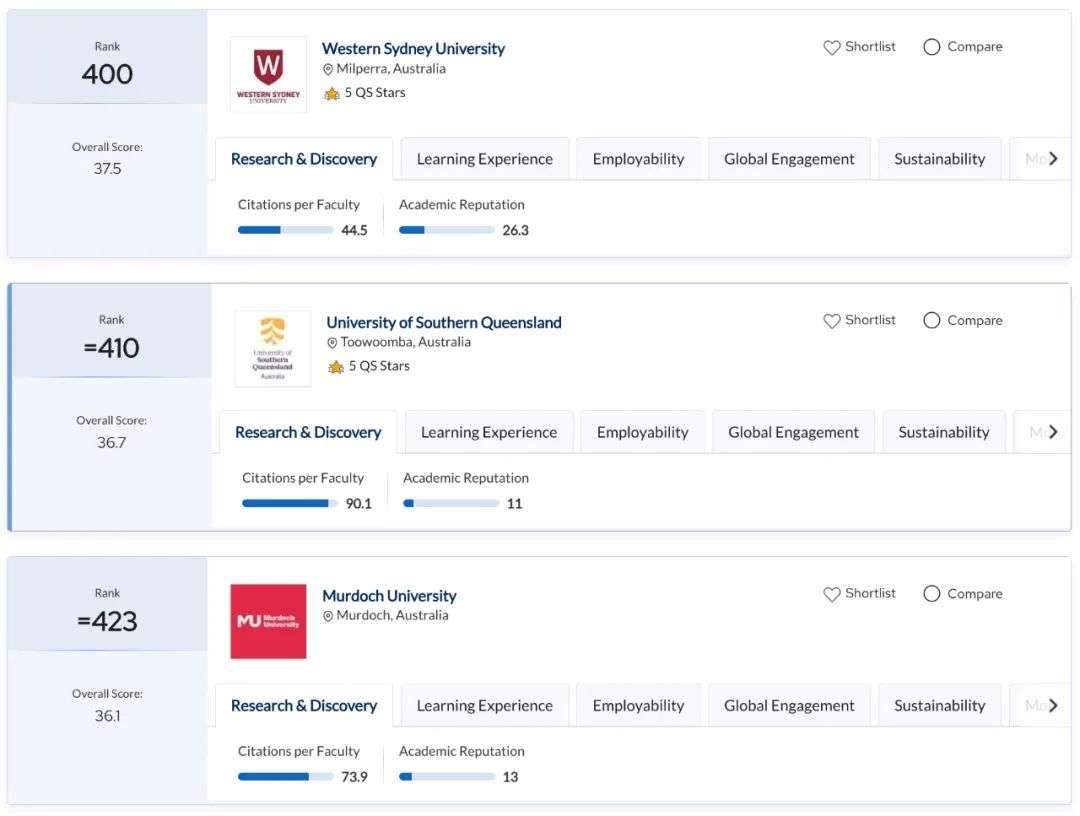Open Employability tab for Southern Queensland

pyautogui.click(x=643, y=432)
